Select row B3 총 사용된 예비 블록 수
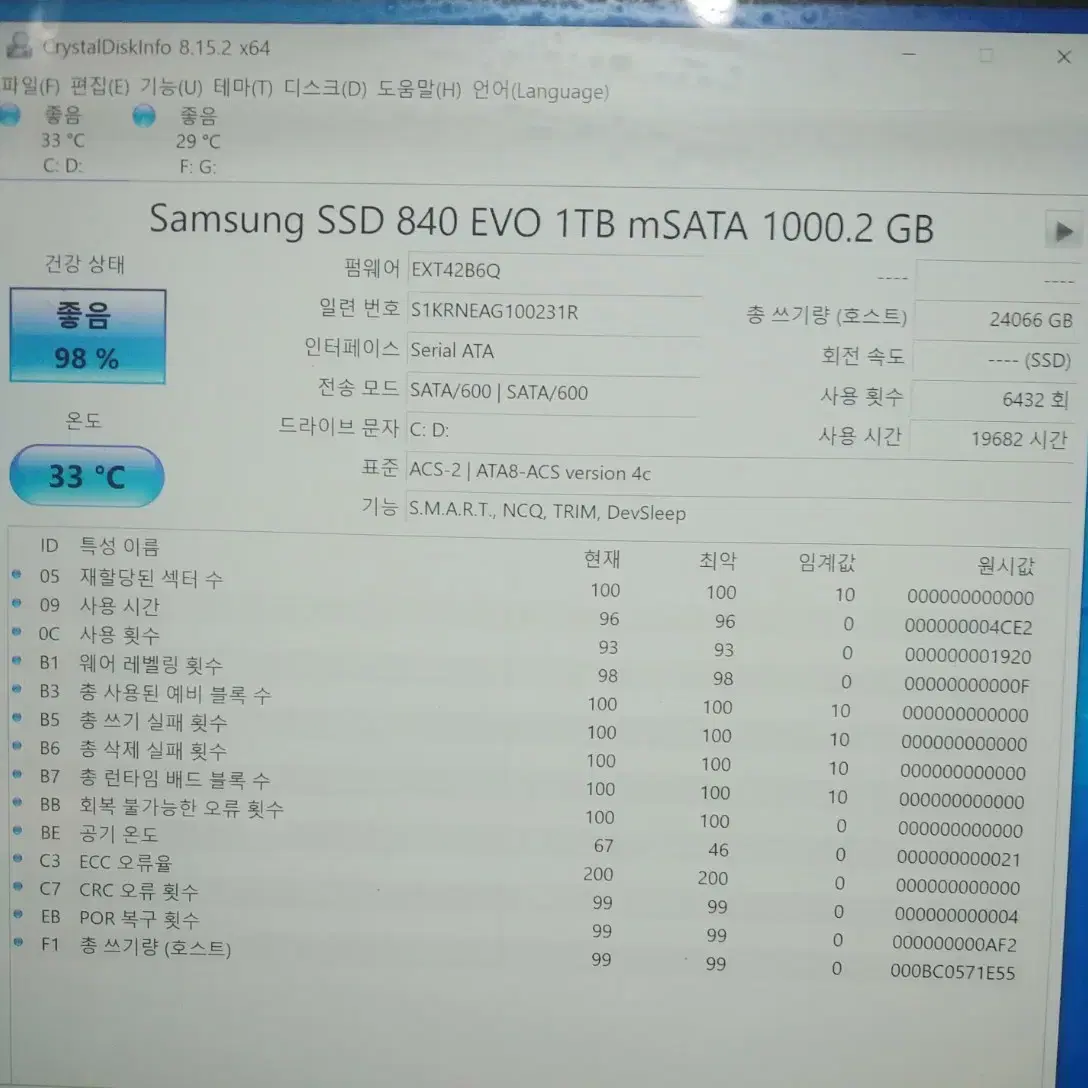1088x1088 pixels. pos(522,702)
